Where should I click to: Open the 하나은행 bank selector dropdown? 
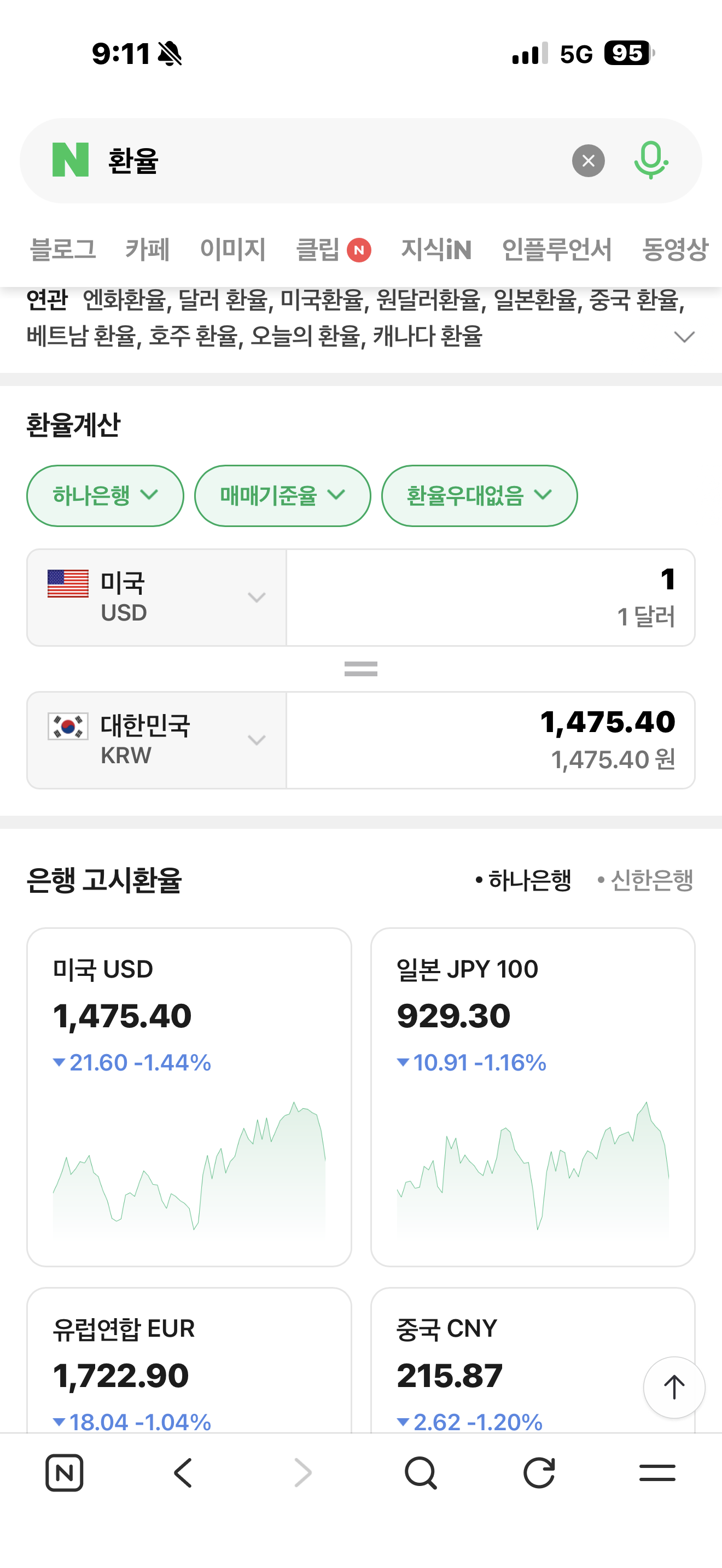click(x=104, y=495)
